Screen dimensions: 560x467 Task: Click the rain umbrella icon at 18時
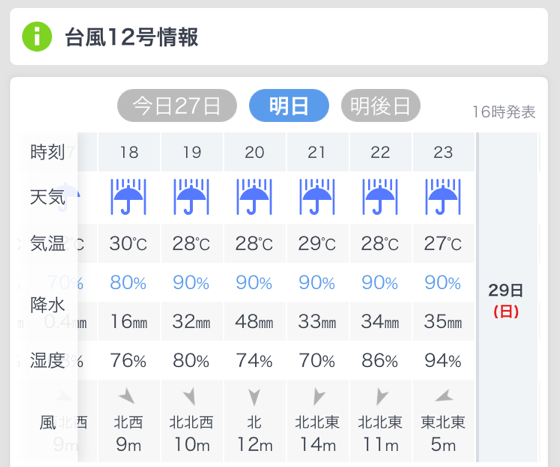(129, 197)
